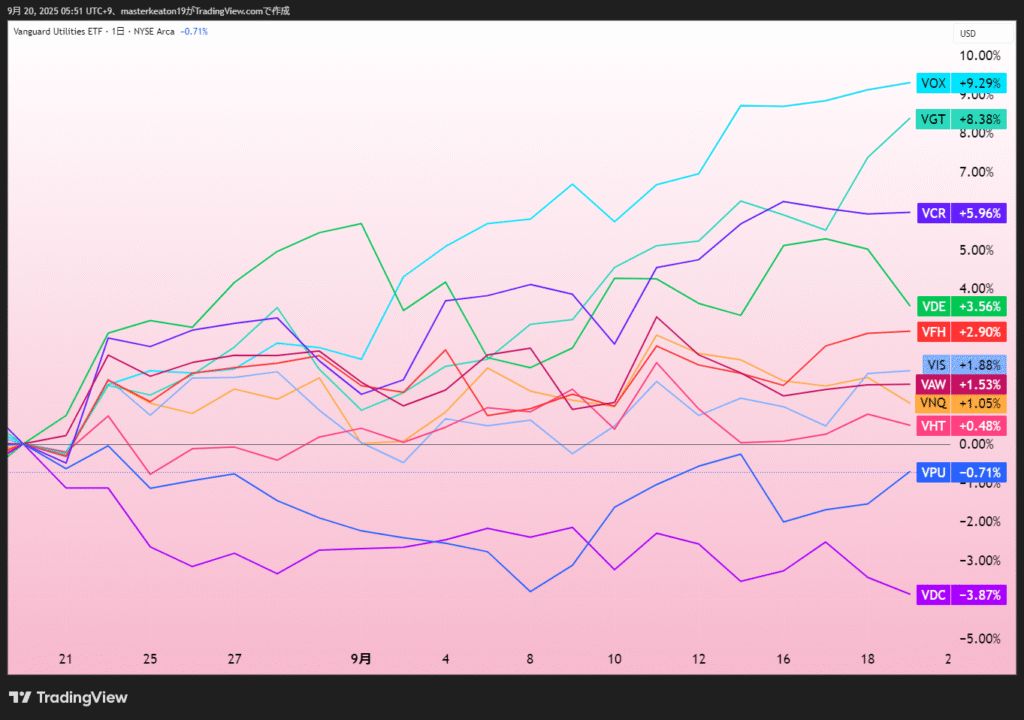Viewport: 1024px width, 720px height.
Task: Click the VHT +0.48% value label
Action: point(979,426)
